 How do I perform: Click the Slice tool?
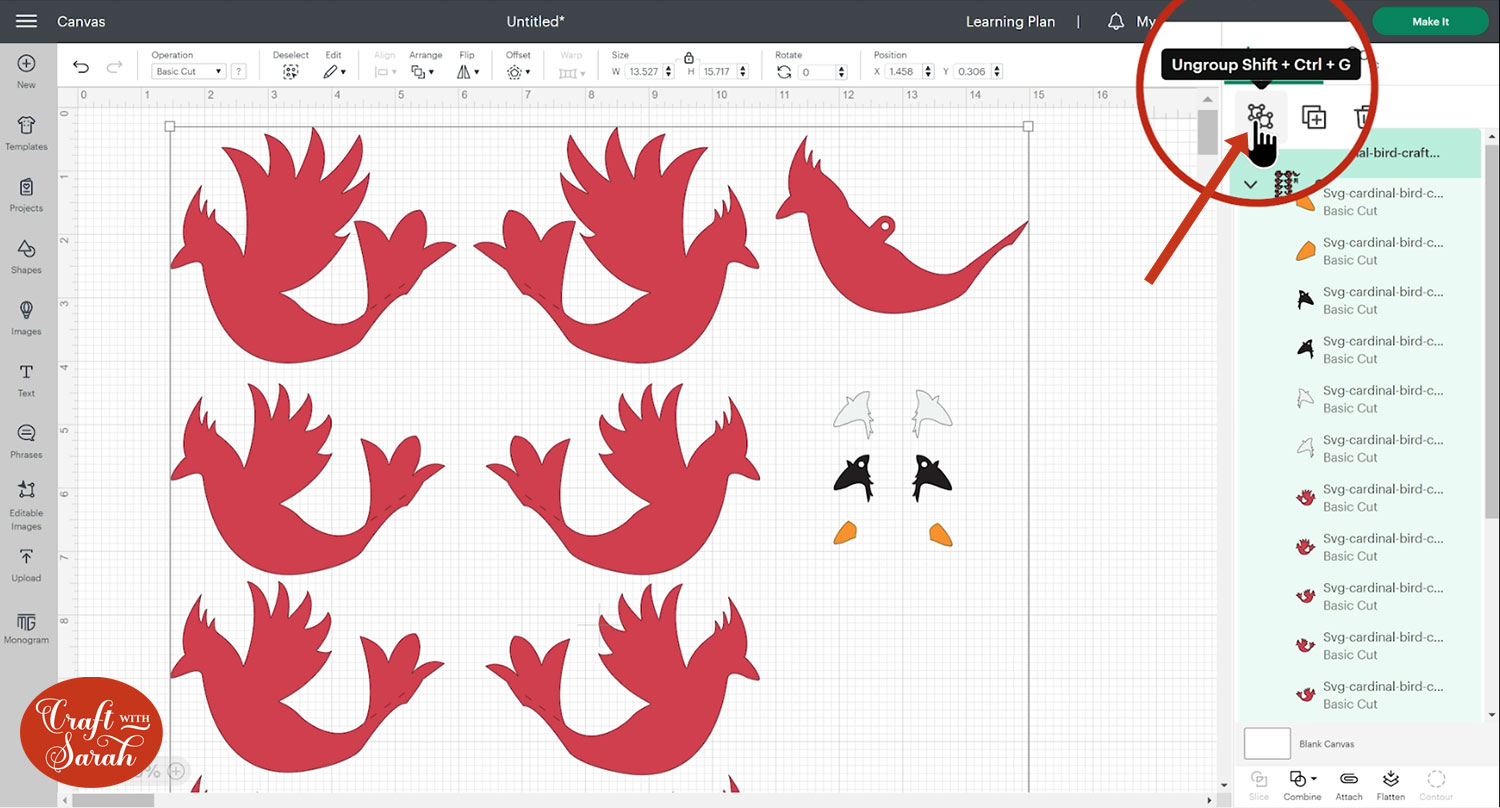(x=1259, y=784)
